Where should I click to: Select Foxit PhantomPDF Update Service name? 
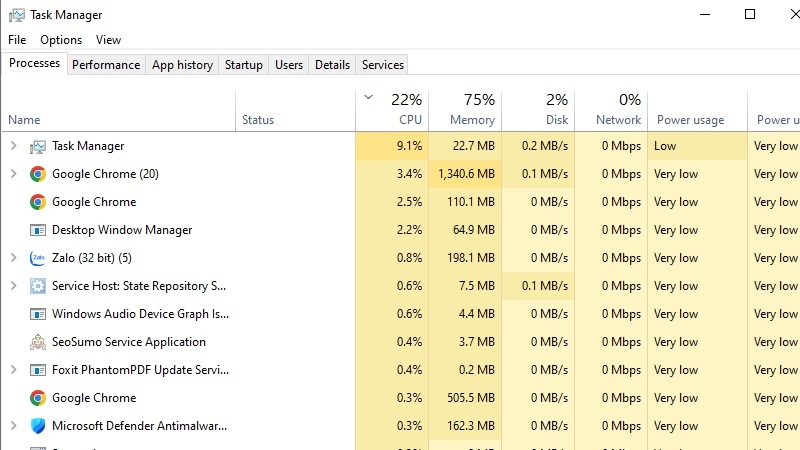click(x=140, y=370)
